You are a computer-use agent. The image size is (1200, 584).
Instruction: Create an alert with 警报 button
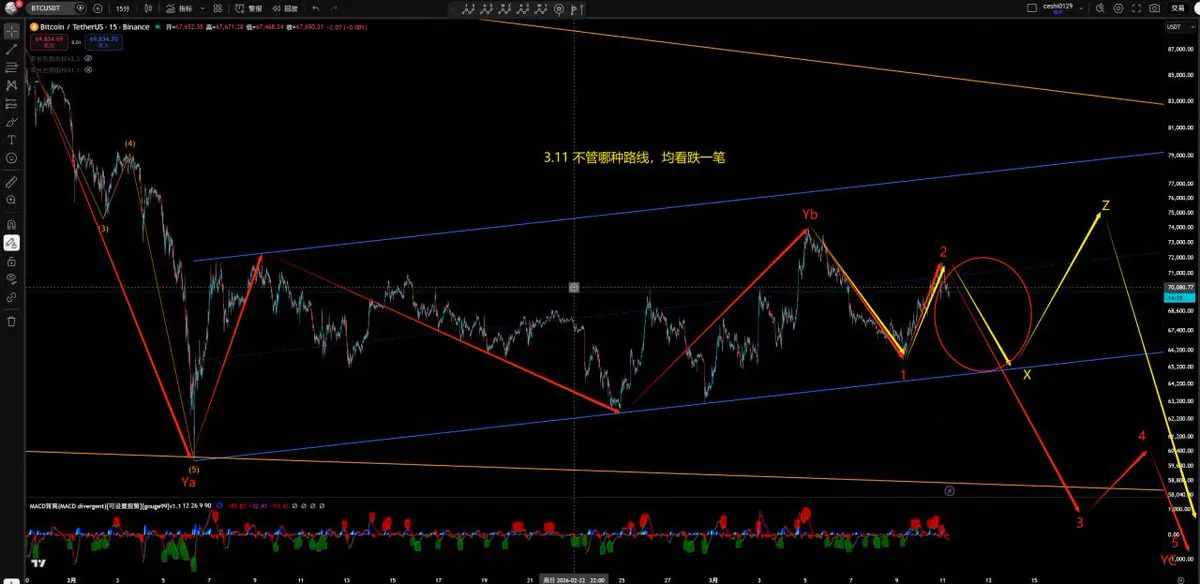pos(248,8)
